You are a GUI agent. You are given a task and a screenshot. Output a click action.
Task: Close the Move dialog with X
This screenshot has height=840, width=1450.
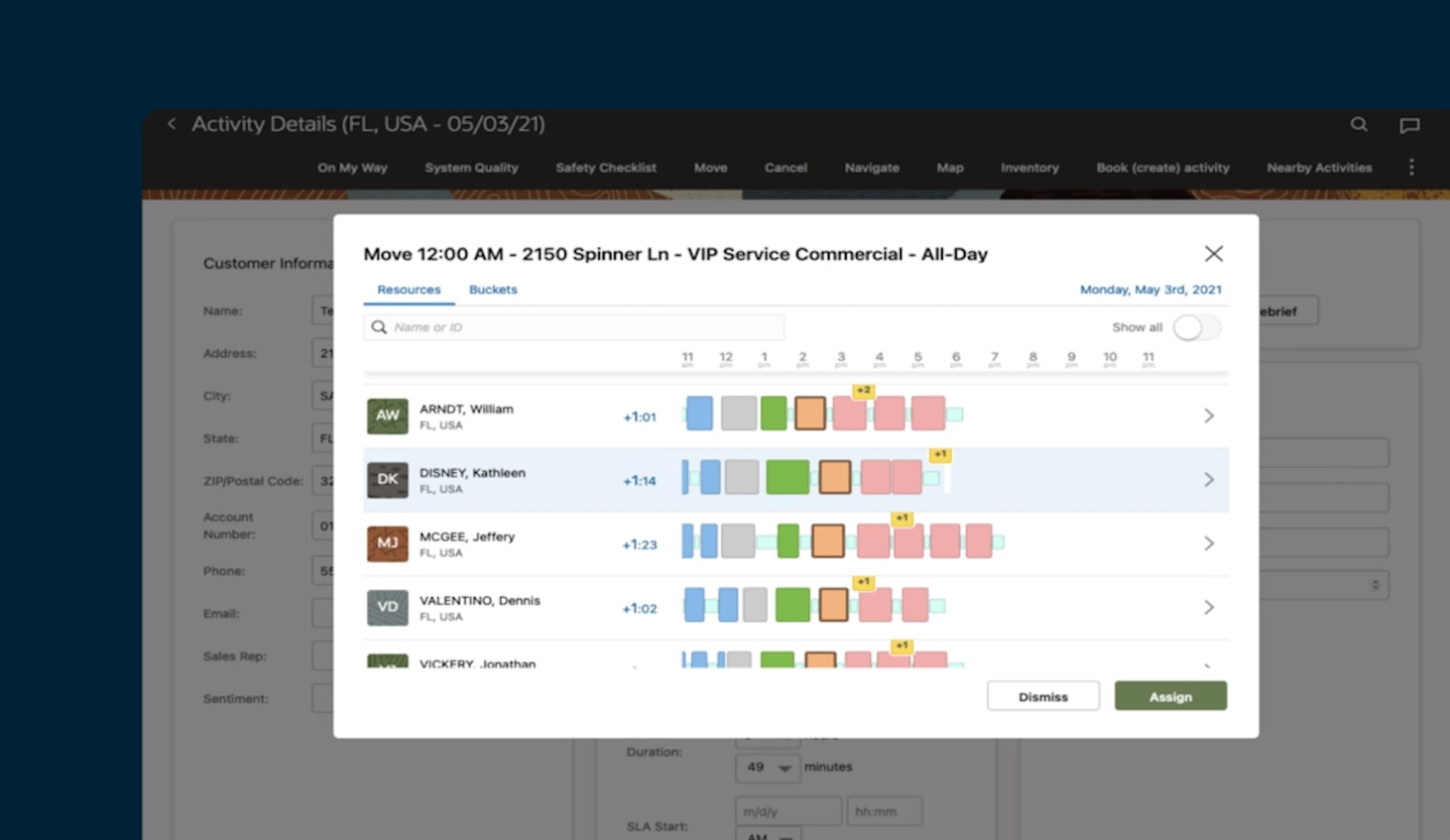tap(1214, 254)
